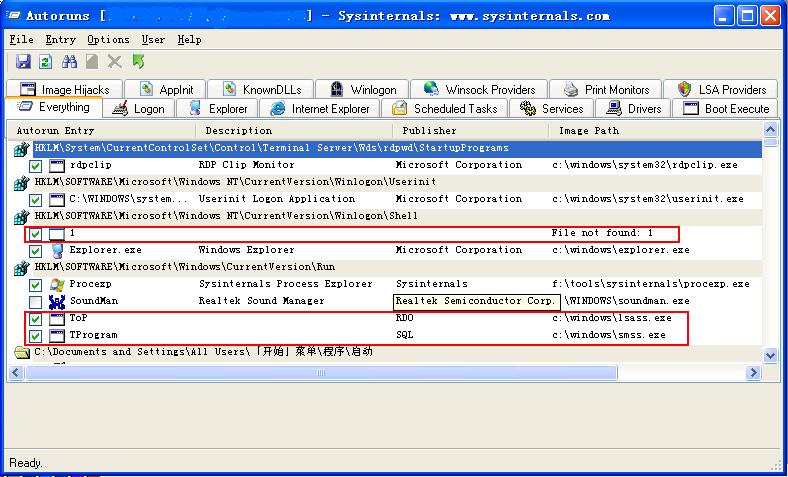Enable the SoundMan entry checkbox
This screenshot has height=477, width=788.
pyautogui.click(x=35, y=302)
